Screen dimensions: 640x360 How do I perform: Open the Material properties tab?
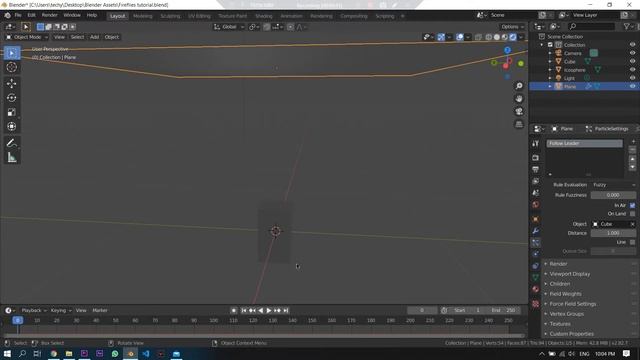pyautogui.click(x=536, y=289)
